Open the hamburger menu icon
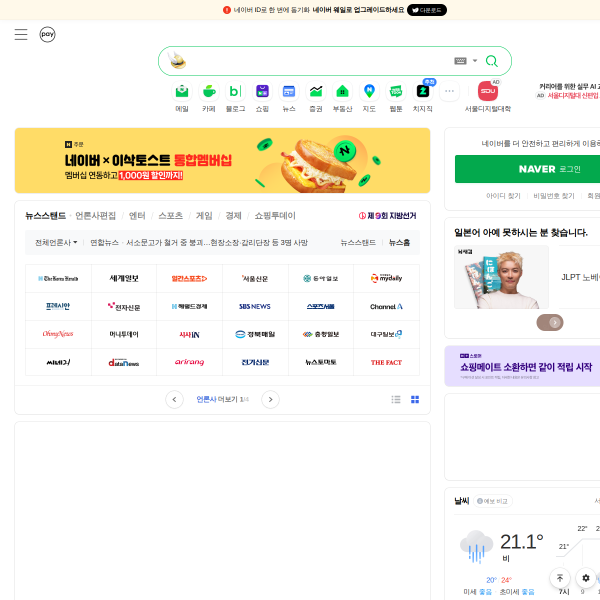Viewport: 600px width, 600px height. (x=21, y=34)
